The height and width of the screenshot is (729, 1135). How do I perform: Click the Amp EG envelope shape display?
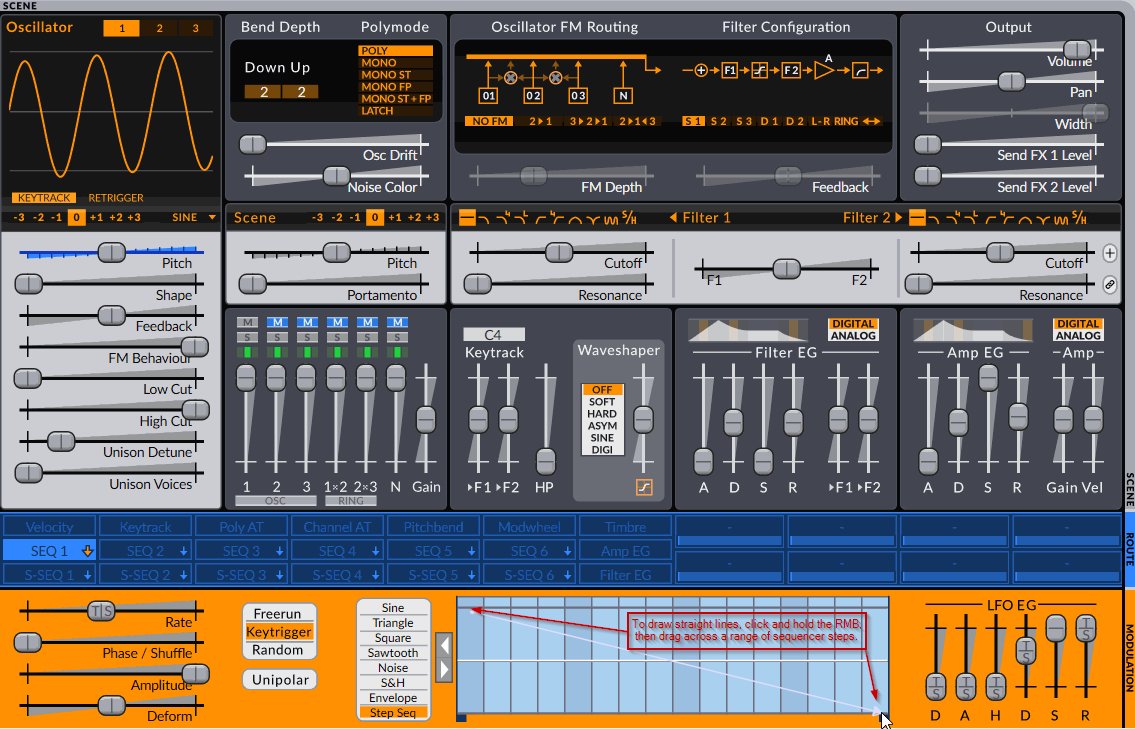coord(974,330)
